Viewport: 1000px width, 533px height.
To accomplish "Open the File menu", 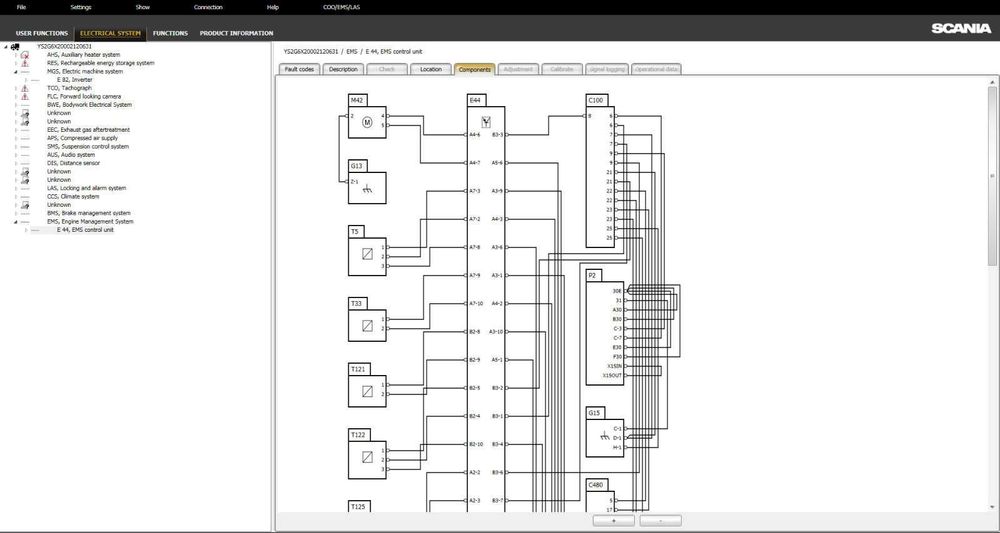I will coord(21,8).
